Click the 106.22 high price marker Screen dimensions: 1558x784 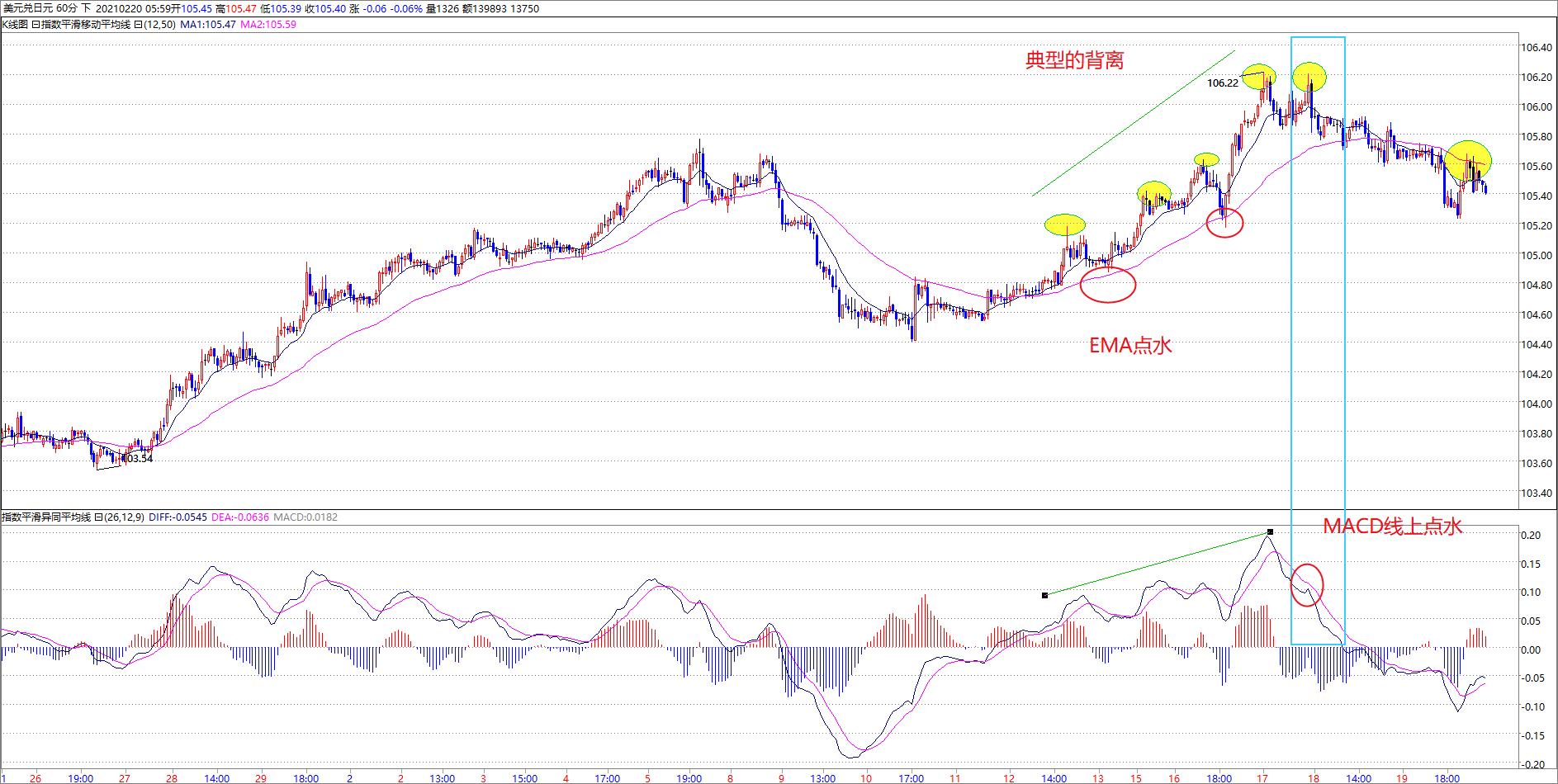[x=1223, y=83]
